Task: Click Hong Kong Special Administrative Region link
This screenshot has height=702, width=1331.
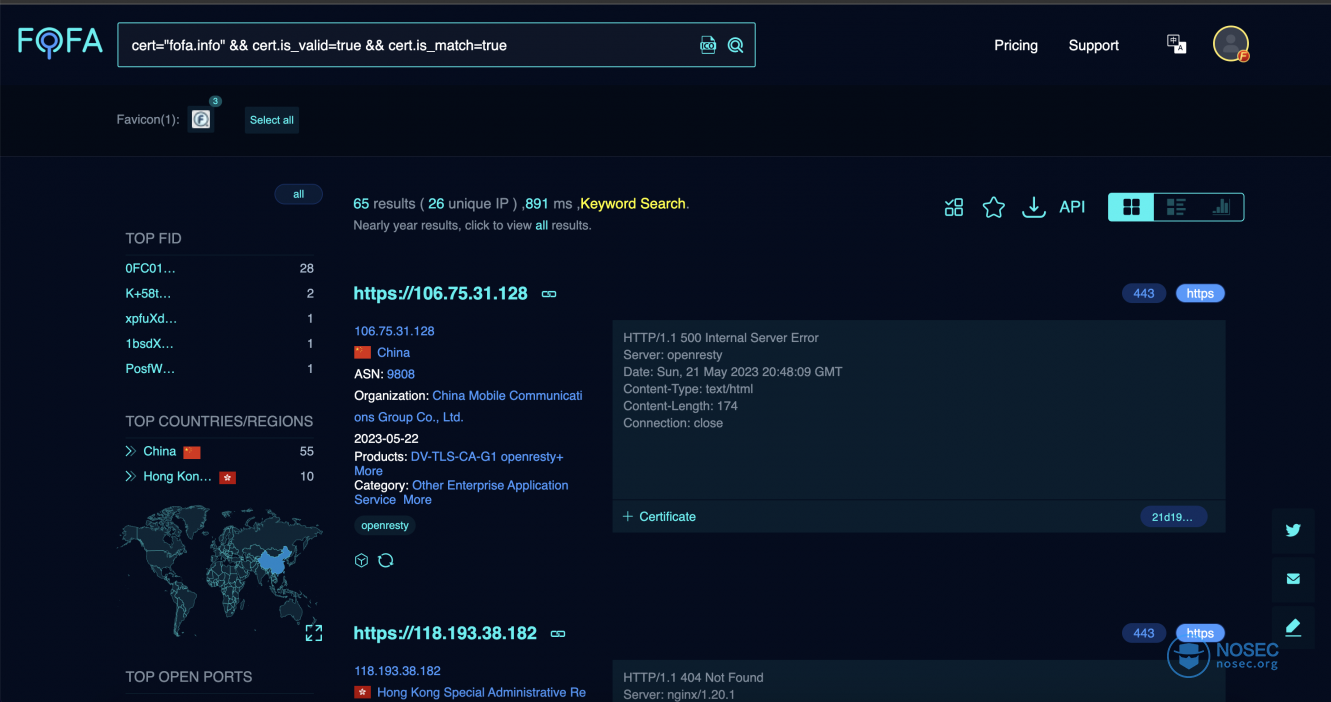Action: click(x=481, y=692)
